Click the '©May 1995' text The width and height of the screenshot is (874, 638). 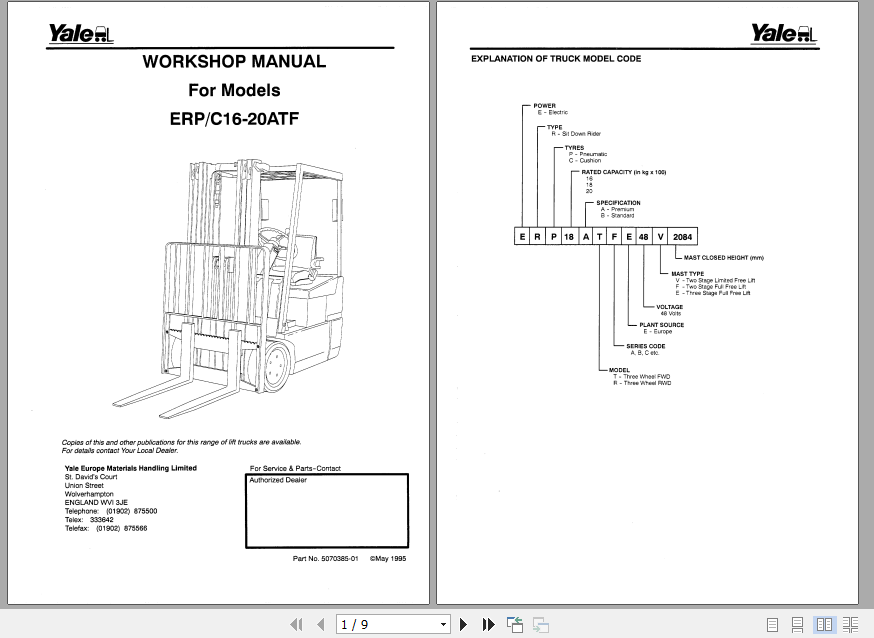pyautogui.click(x=388, y=558)
